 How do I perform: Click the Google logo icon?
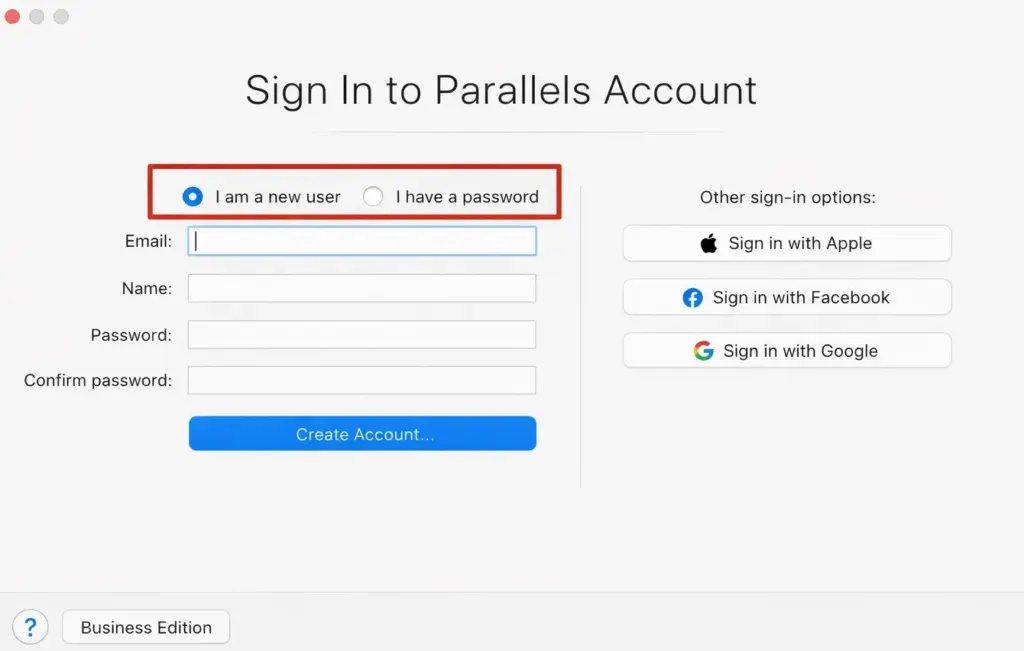pyautogui.click(x=704, y=351)
